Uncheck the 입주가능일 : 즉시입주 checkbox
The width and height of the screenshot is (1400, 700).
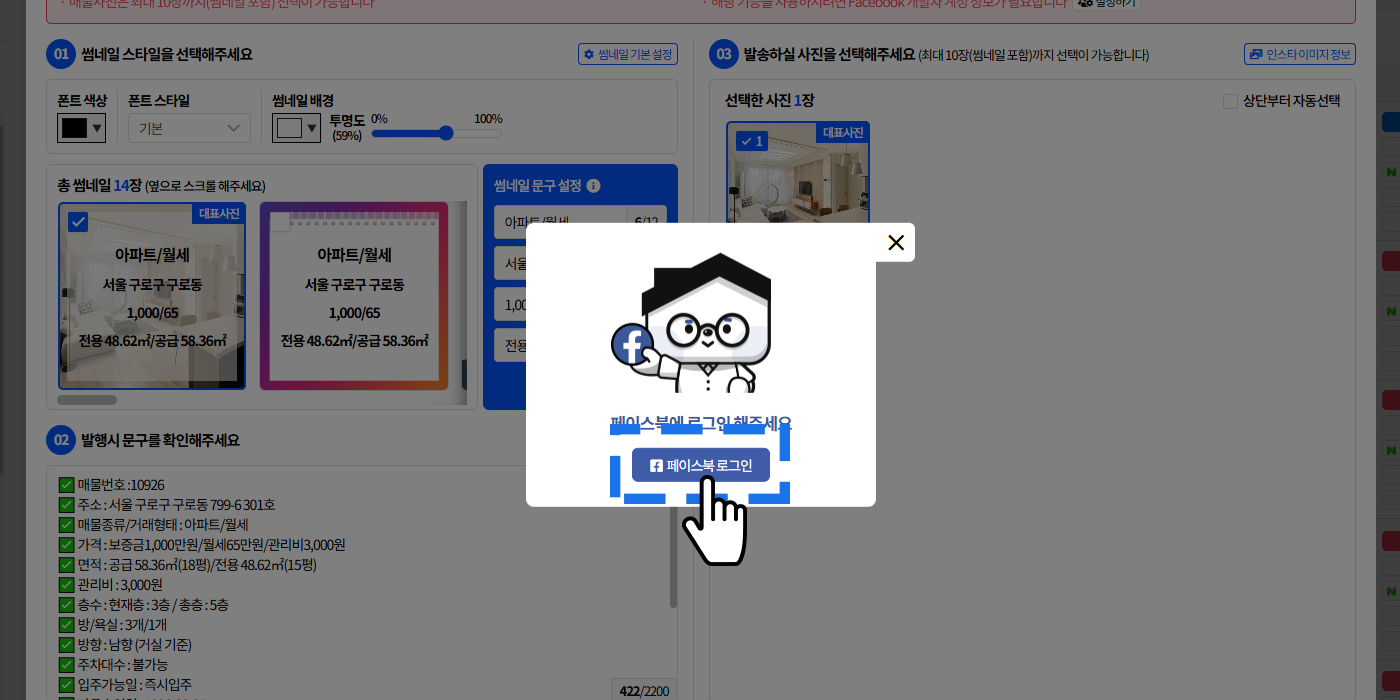(67, 685)
